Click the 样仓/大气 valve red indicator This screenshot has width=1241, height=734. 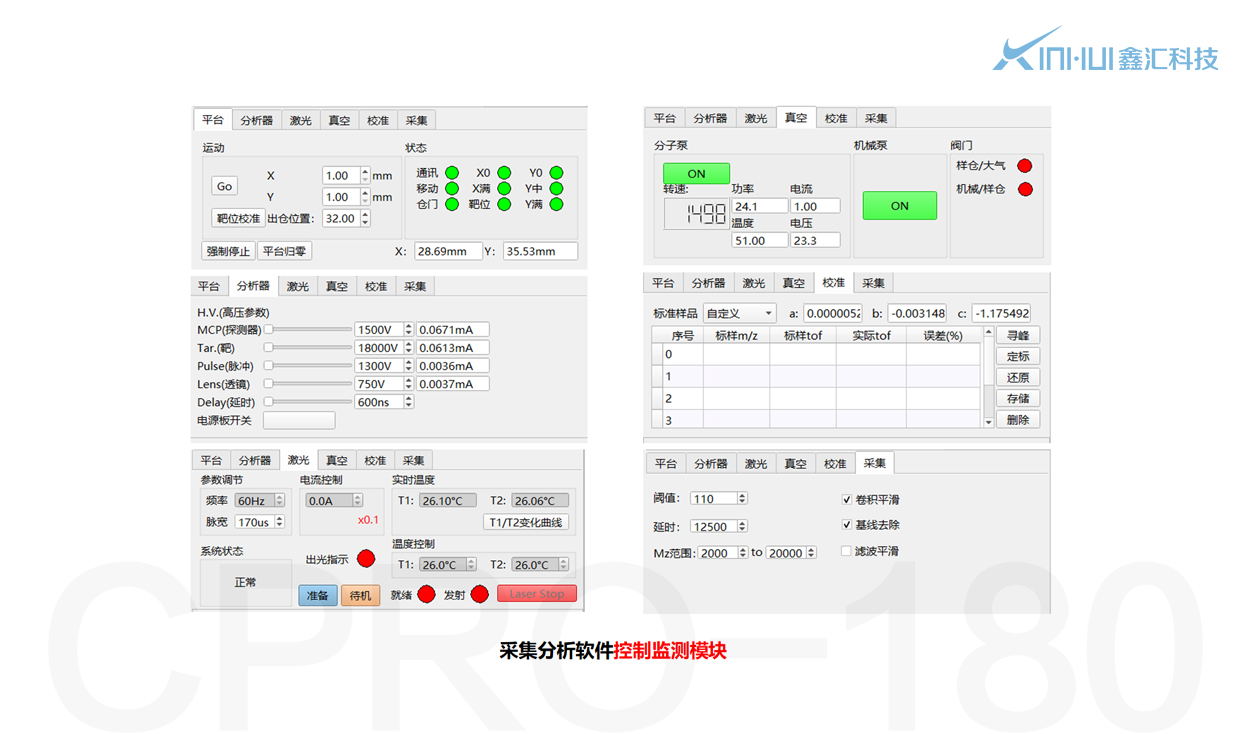click(1024, 166)
